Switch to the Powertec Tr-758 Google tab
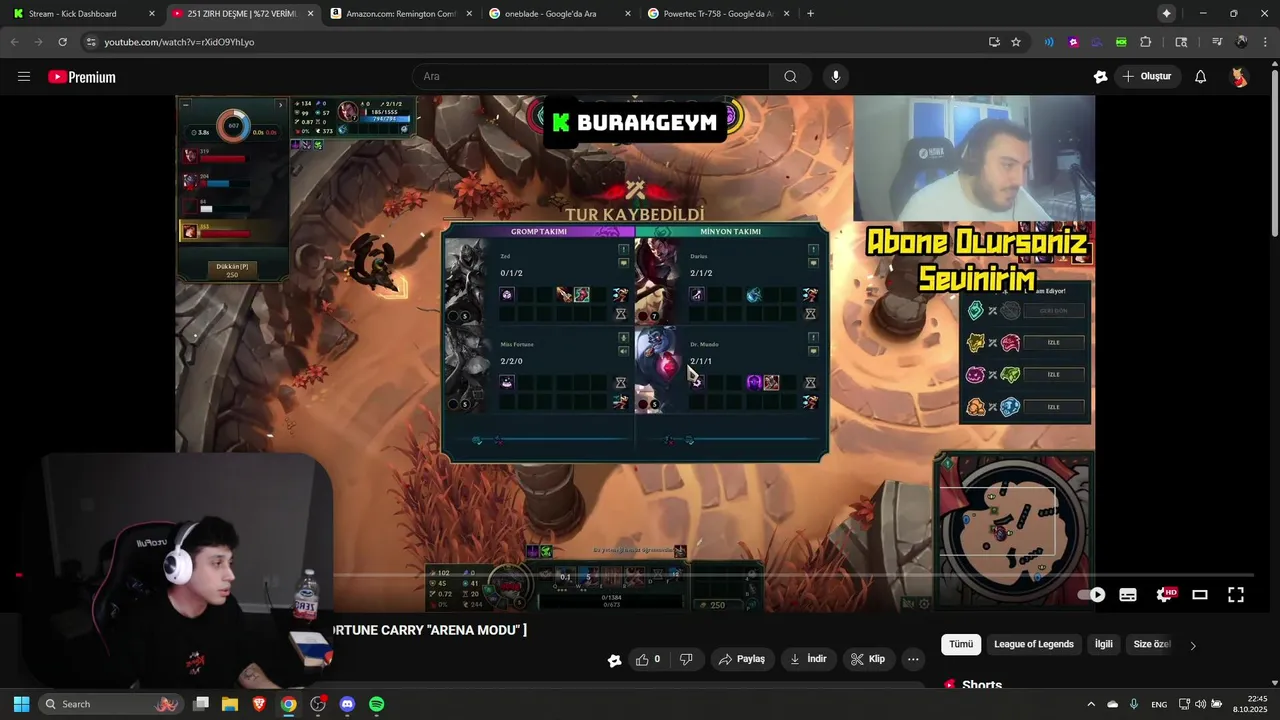The height and width of the screenshot is (720, 1280). point(717,14)
